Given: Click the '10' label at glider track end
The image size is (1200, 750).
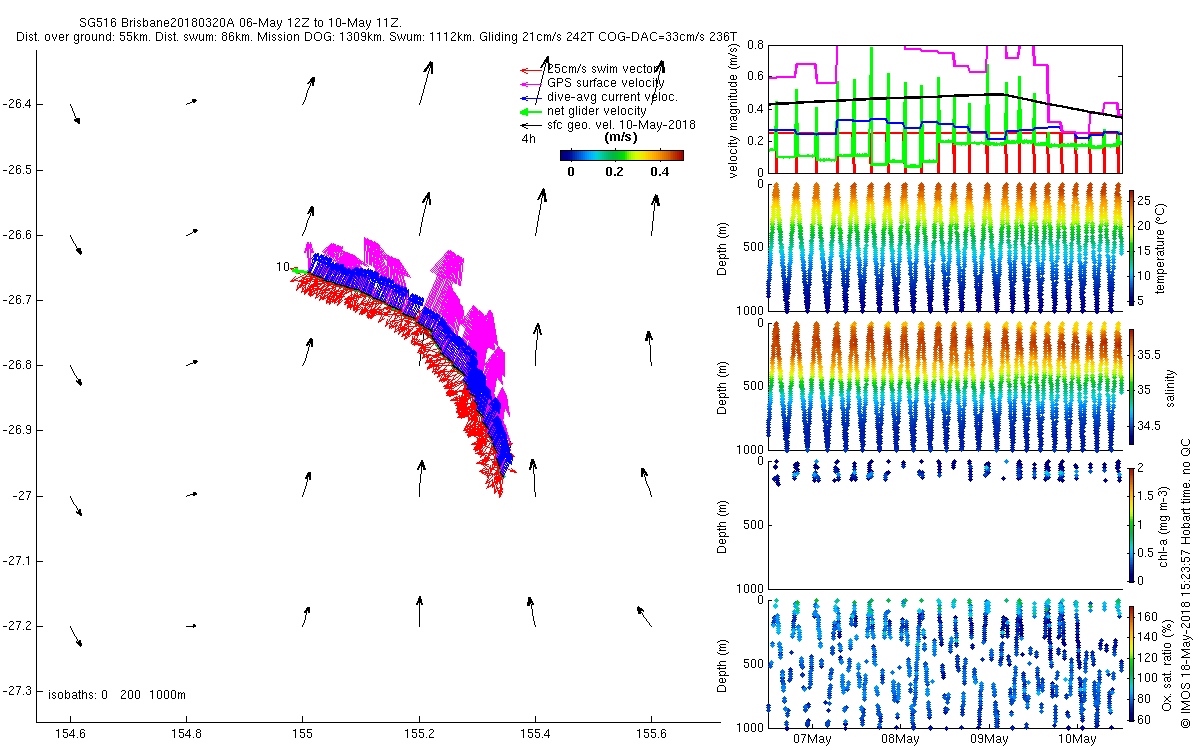Looking at the screenshot, I should pos(283,267).
